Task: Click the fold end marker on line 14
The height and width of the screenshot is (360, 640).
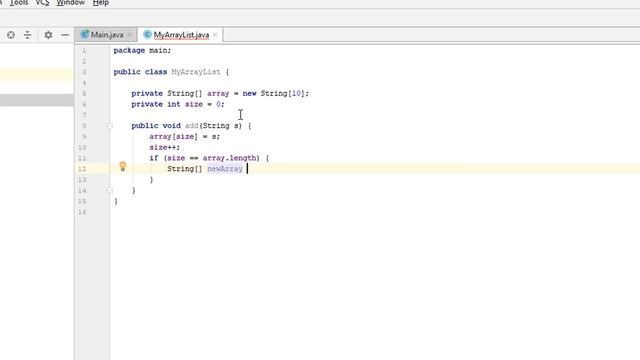Action: pyautogui.click(x=109, y=190)
